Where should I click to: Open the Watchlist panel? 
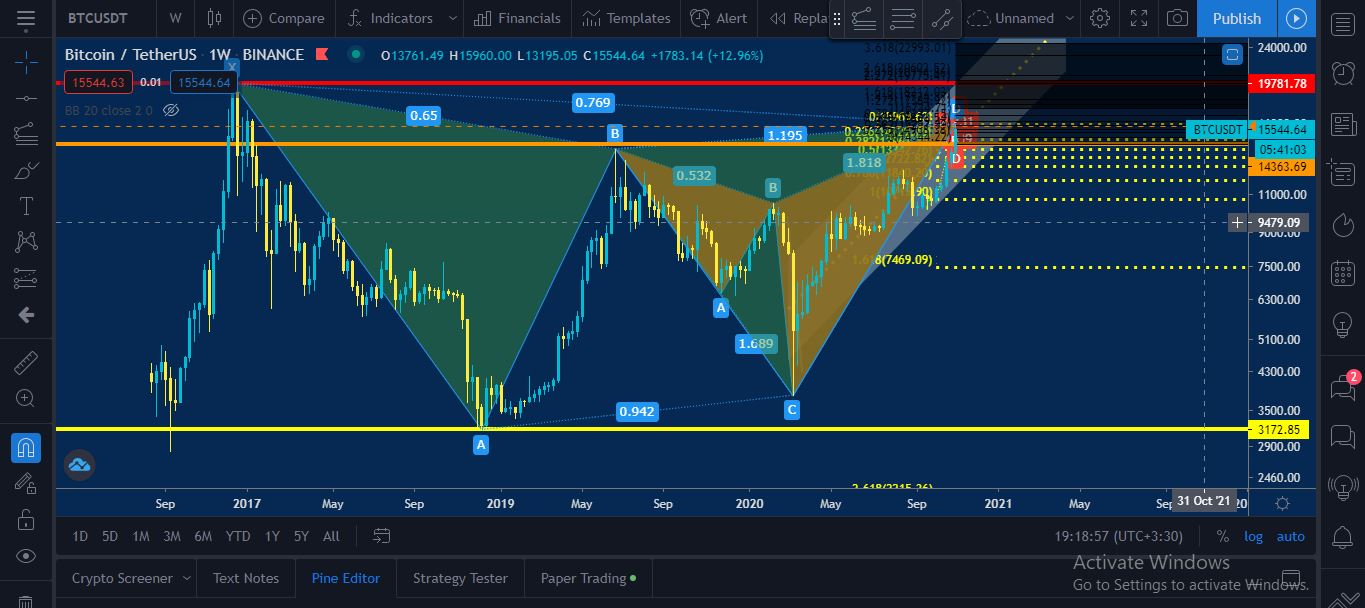click(x=1343, y=24)
